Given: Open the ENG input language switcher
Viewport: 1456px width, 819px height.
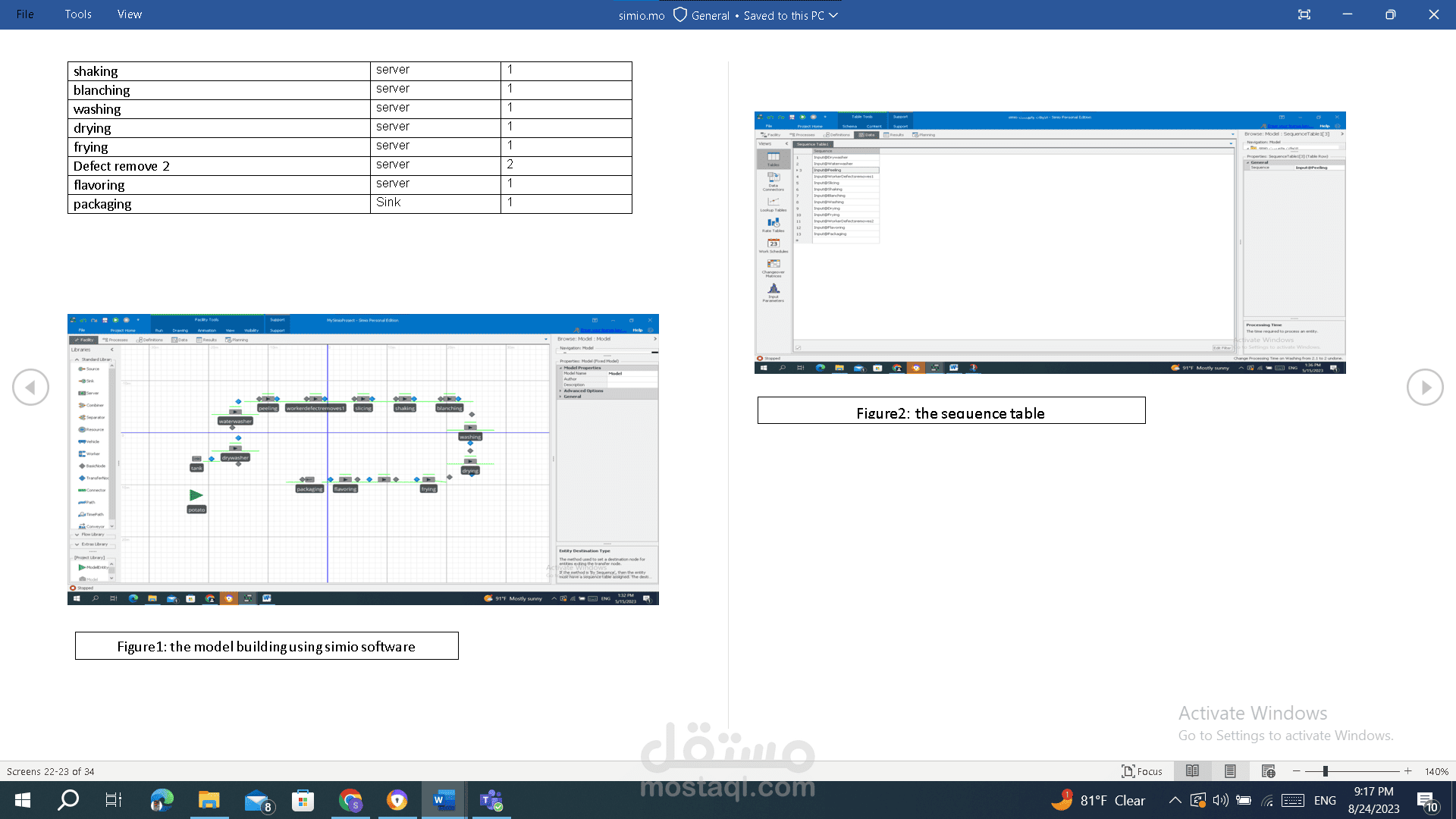Looking at the screenshot, I should 1325,801.
